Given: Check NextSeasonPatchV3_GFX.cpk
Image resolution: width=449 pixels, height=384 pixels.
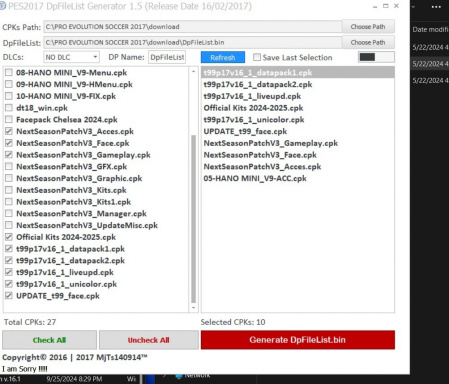Looking at the screenshot, I should (9, 166).
